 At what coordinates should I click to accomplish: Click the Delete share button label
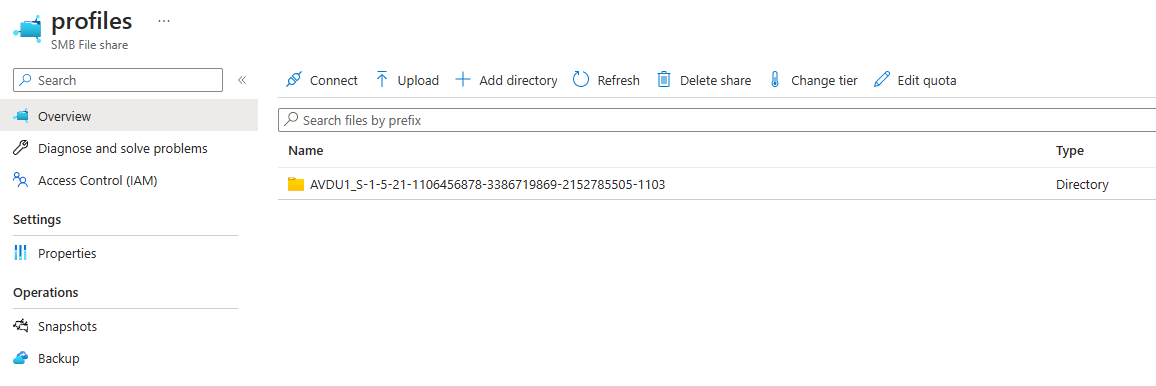pyautogui.click(x=715, y=80)
